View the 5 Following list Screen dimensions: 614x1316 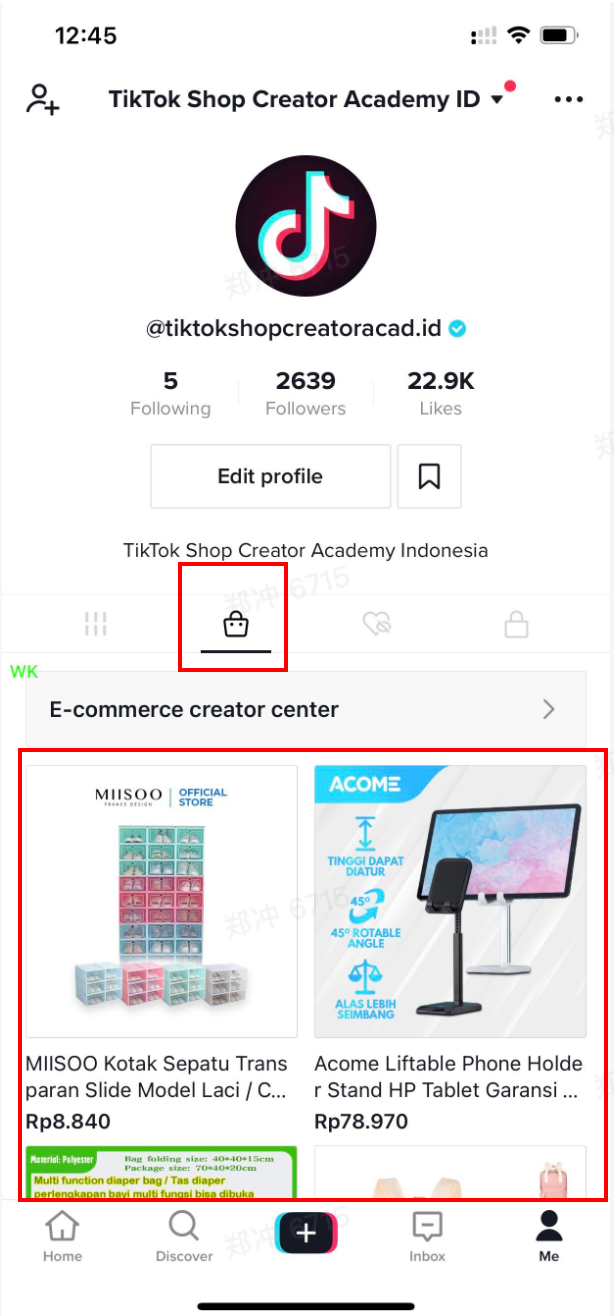click(x=170, y=394)
